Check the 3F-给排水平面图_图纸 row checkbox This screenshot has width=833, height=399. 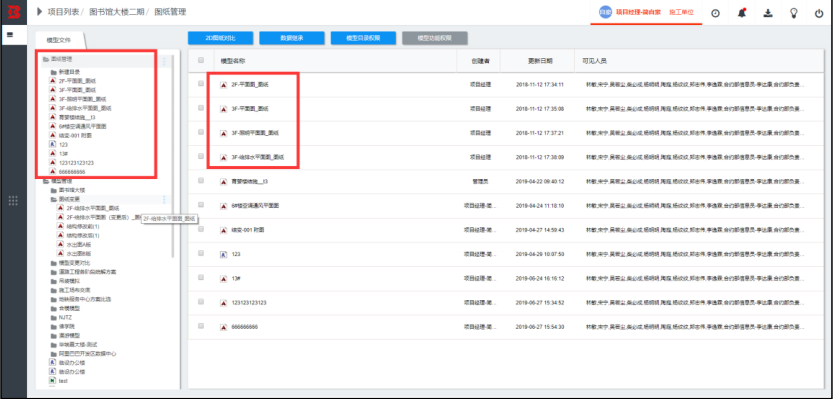(x=201, y=156)
